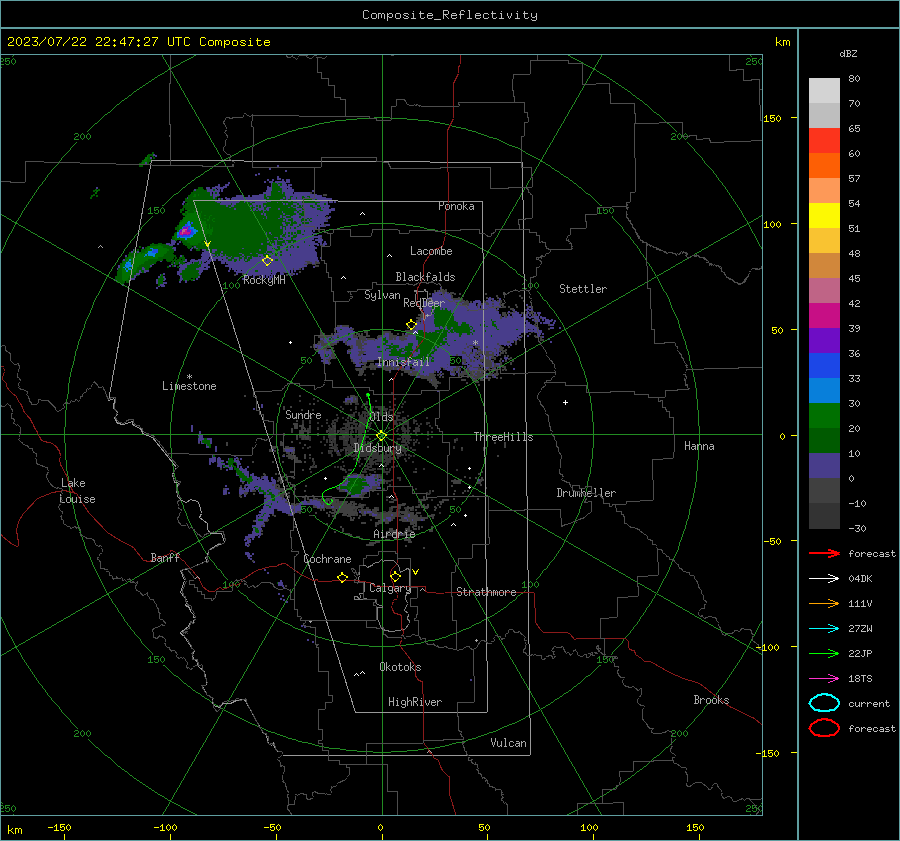900x841 pixels.
Task: Click the Limestone label
Action: coord(189,386)
